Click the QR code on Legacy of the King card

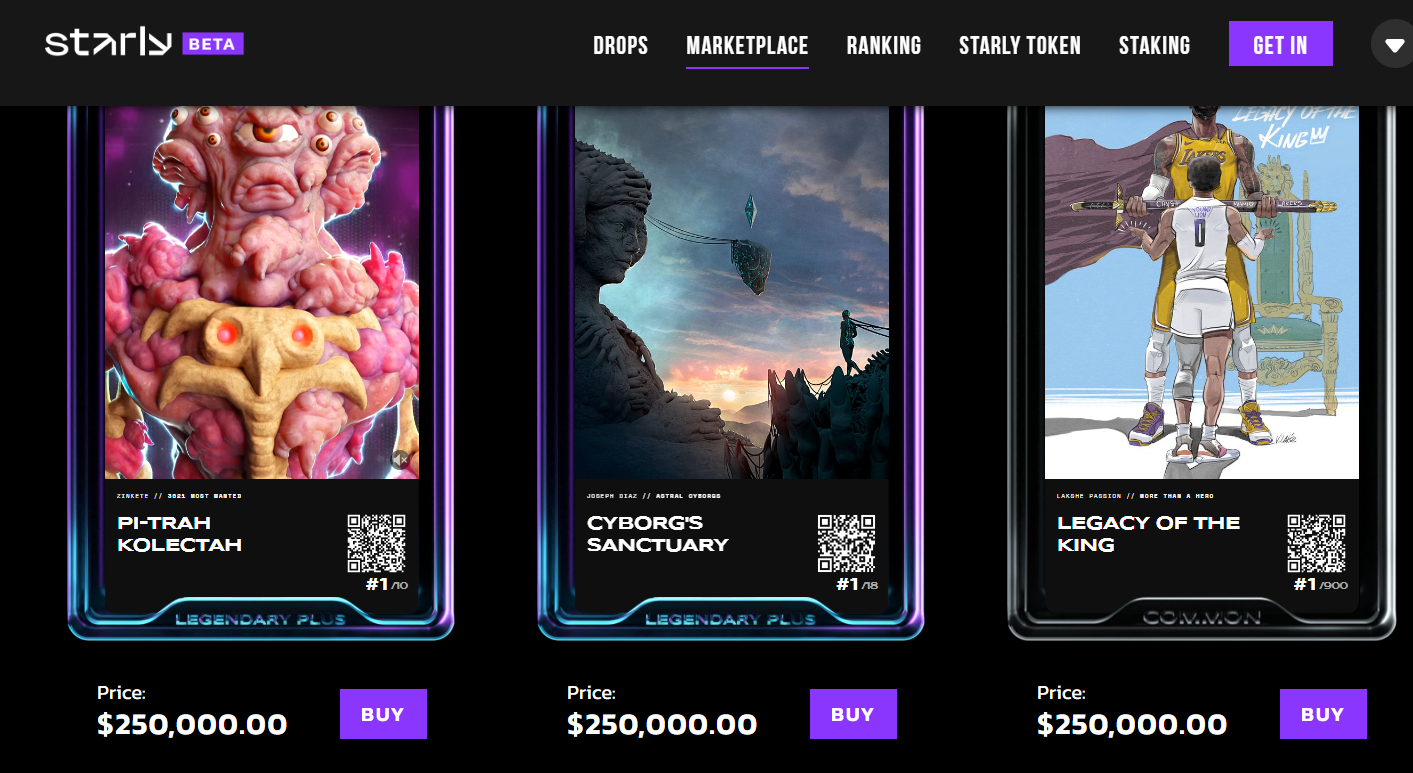pyautogui.click(x=1316, y=543)
